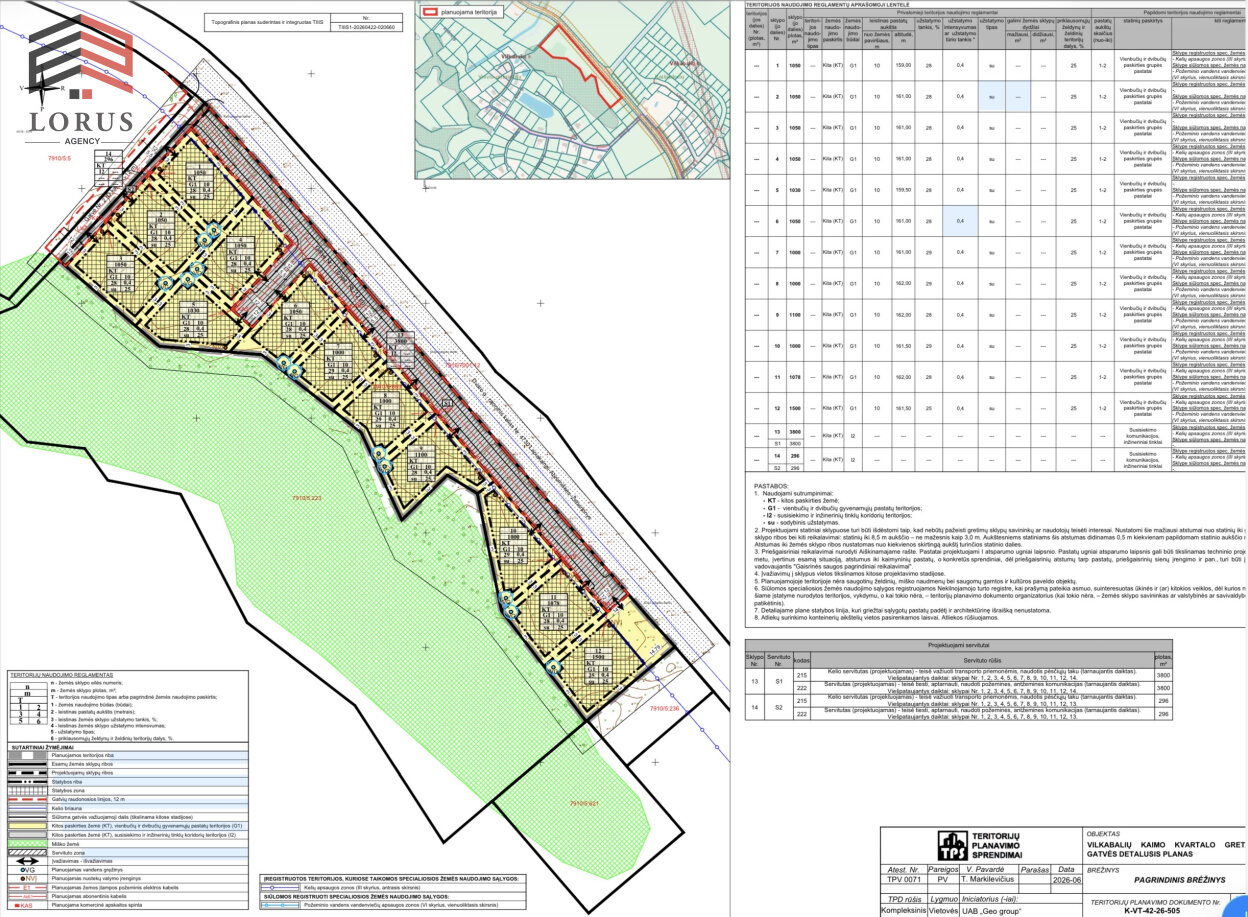Click the date '2026-06' in title block
The height and width of the screenshot is (917, 1248).
(x=1066, y=880)
